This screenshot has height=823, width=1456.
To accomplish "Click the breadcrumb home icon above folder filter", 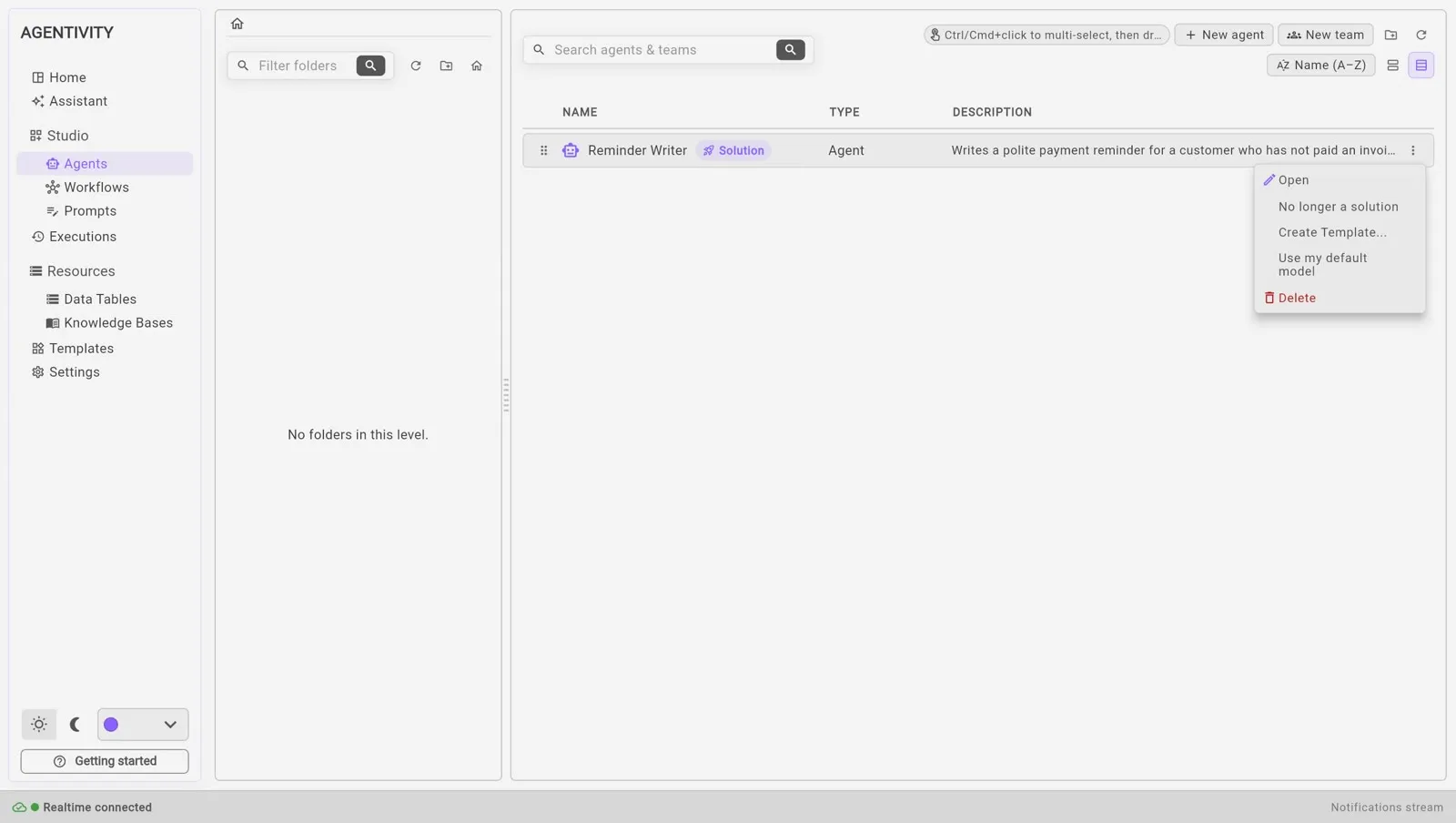I will [x=237, y=24].
